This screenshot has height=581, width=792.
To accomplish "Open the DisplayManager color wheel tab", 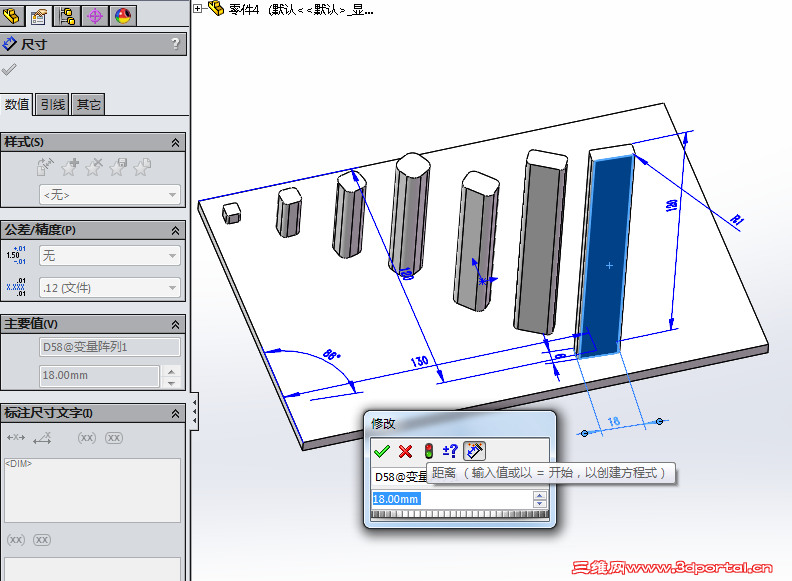I will 123,15.
